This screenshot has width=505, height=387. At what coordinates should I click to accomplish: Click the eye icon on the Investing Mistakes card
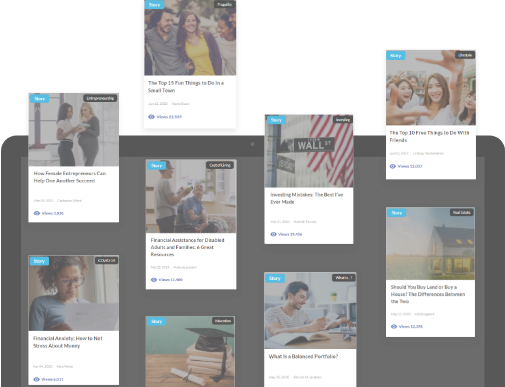tap(273, 234)
